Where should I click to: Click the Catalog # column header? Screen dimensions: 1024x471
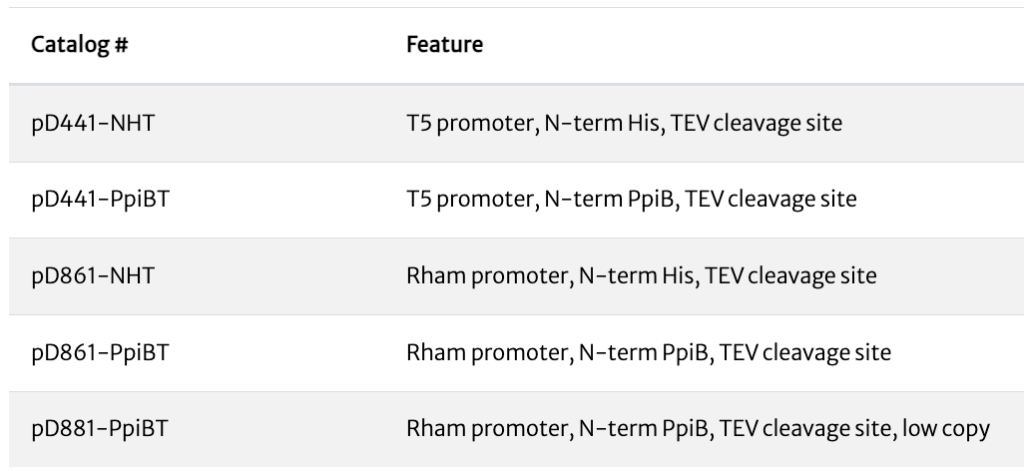(80, 44)
